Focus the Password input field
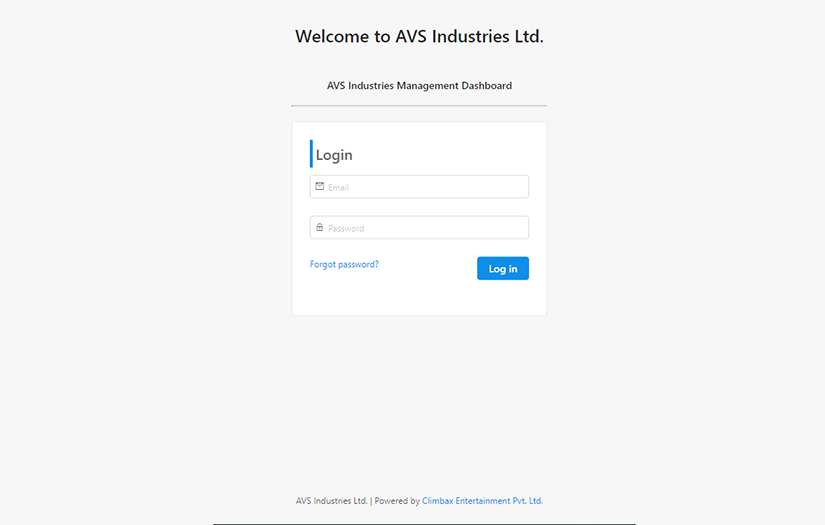Viewport: 825px width, 525px height. (419, 227)
